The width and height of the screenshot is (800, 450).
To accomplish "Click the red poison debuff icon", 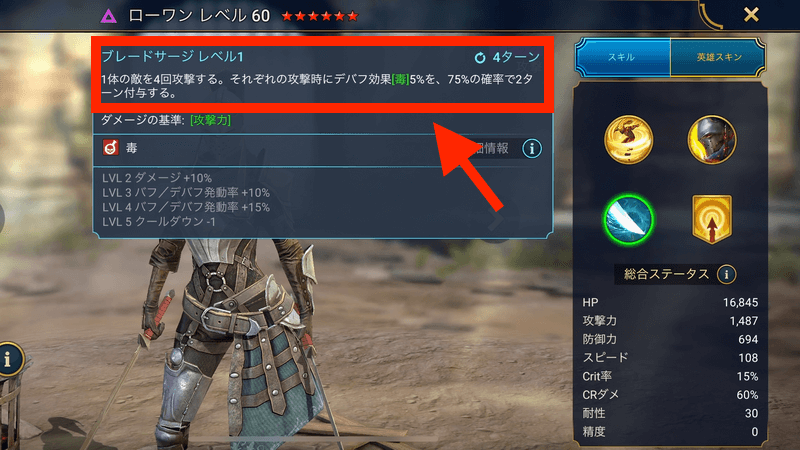I will tap(111, 148).
